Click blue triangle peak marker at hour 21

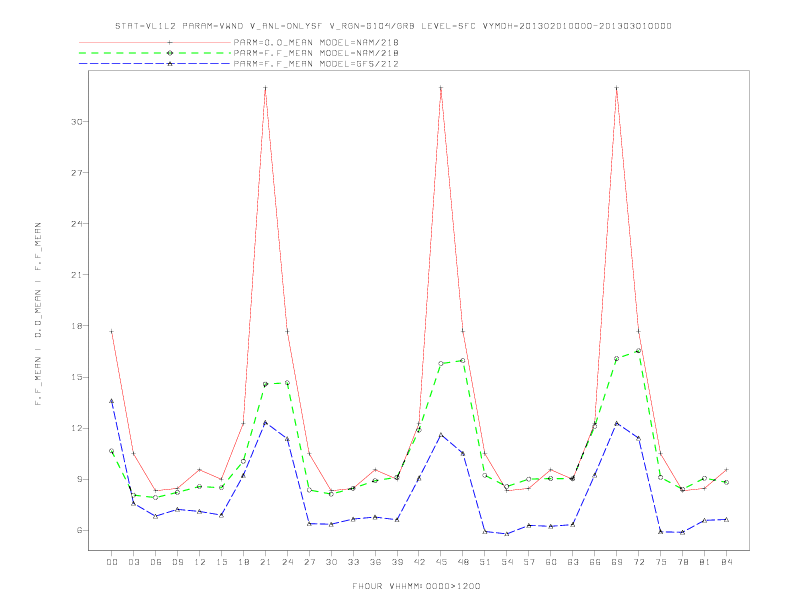coord(265,423)
